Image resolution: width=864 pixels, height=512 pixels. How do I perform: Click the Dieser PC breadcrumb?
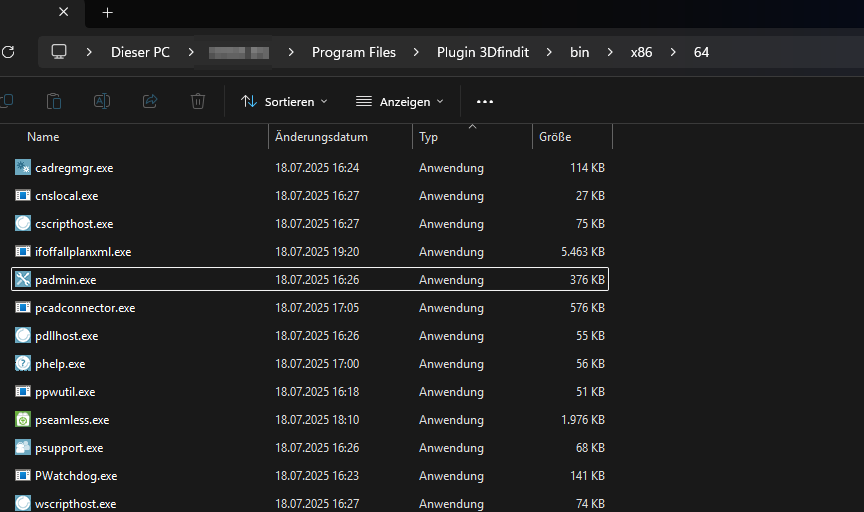coord(141,52)
